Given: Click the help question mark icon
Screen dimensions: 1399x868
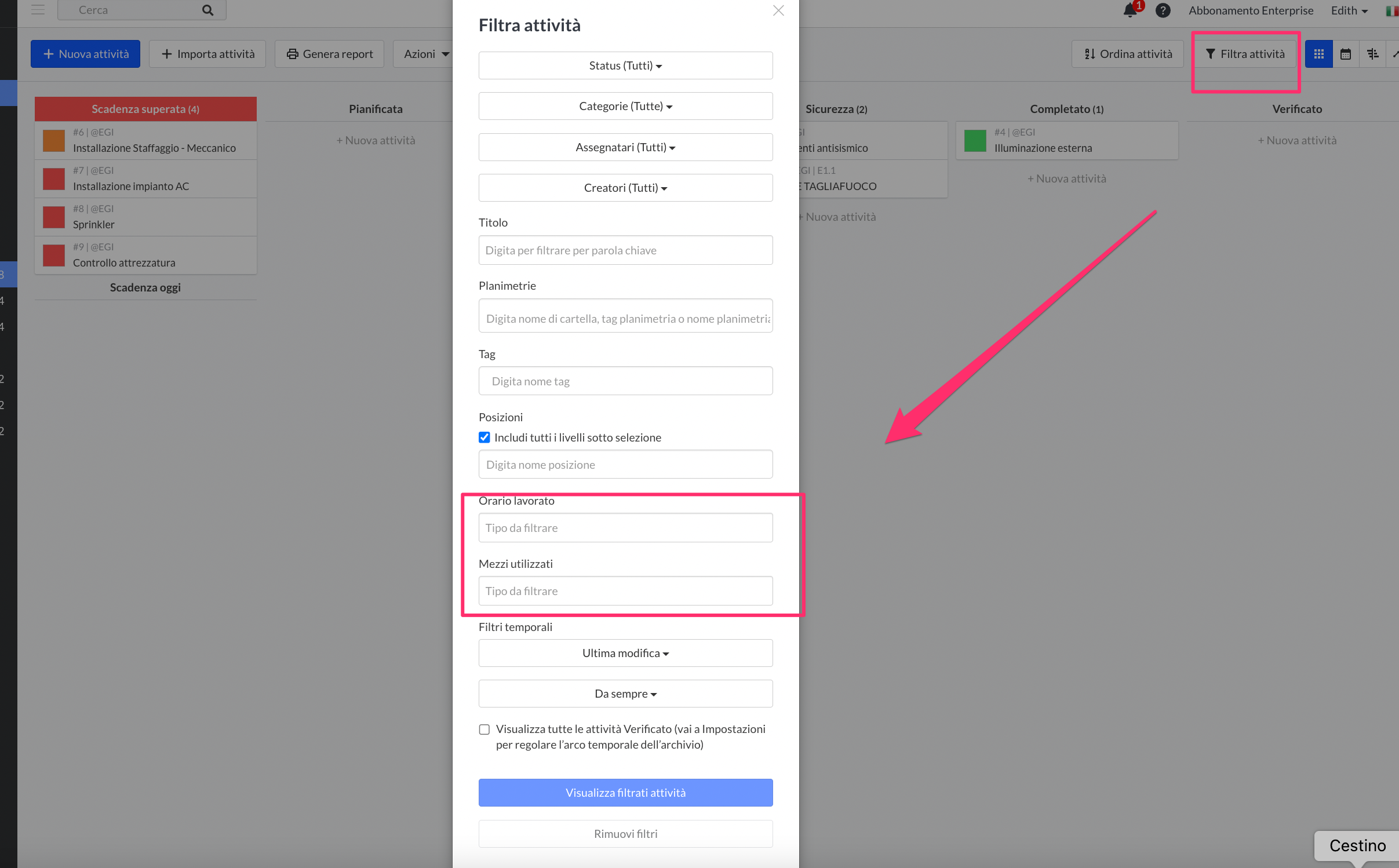Looking at the screenshot, I should [1163, 10].
